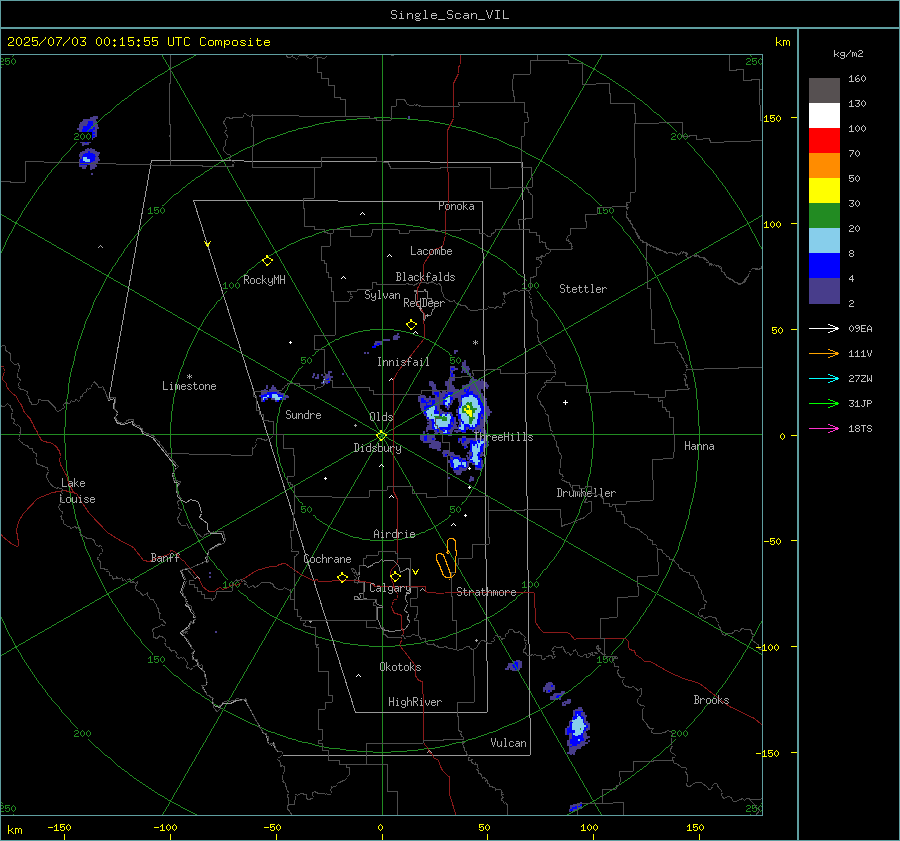Viewport: 900px width, 841px height.
Task: Click the Blackfalds label
Action: coord(425,277)
